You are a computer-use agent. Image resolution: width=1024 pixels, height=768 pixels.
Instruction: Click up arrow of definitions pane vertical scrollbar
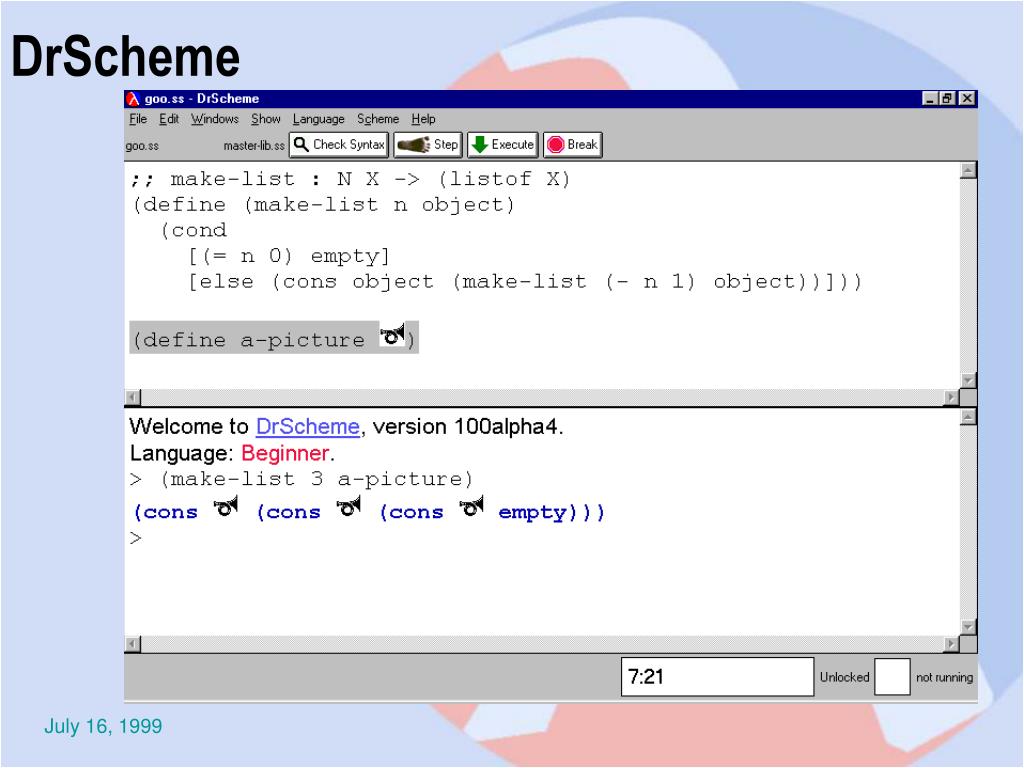[x=968, y=170]
